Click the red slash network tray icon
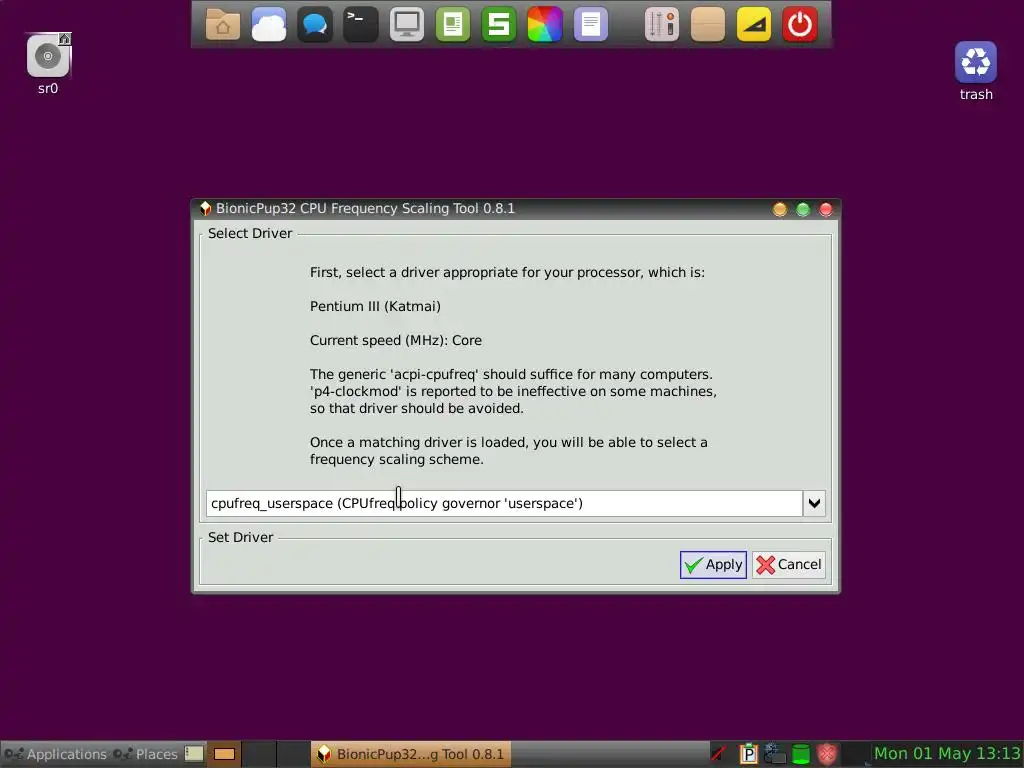The image size is (1024, 768). 719,754
